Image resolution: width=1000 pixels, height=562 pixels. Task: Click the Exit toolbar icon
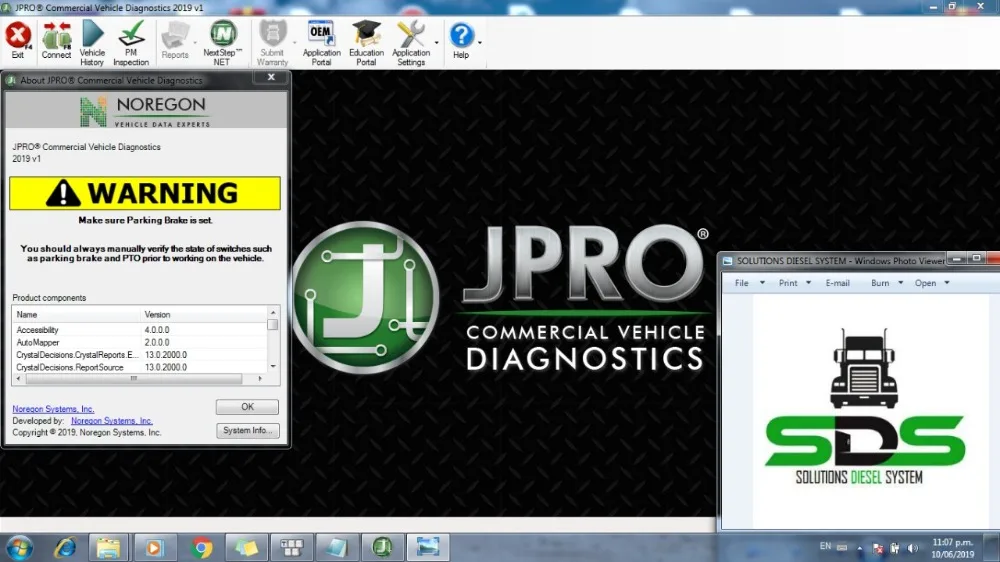click(18, 40)
